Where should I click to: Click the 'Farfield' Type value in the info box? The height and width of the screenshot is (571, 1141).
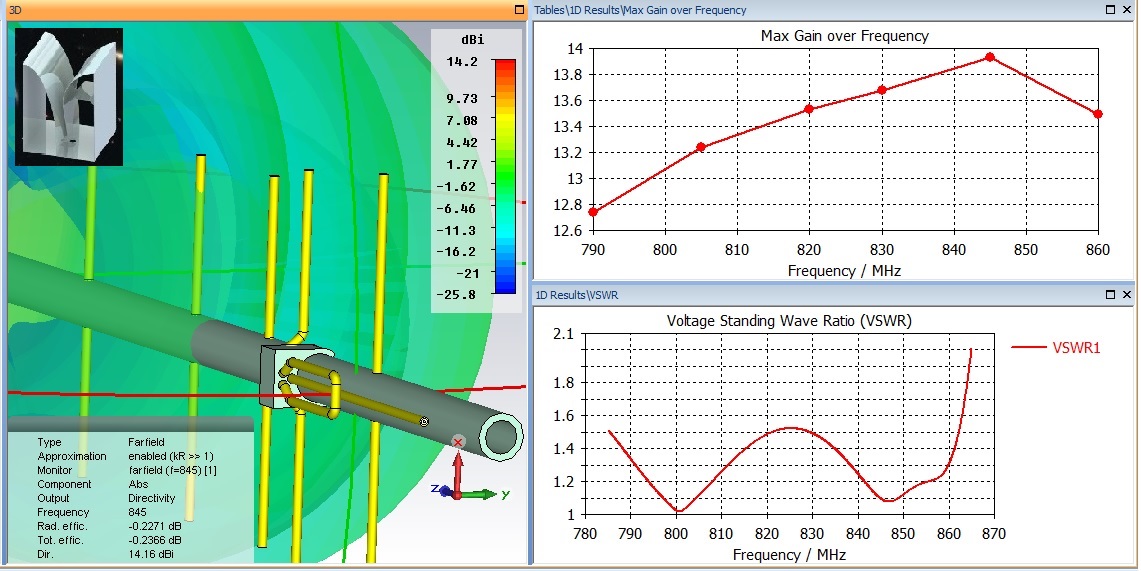pyautogui.click(x=146, y=442)
